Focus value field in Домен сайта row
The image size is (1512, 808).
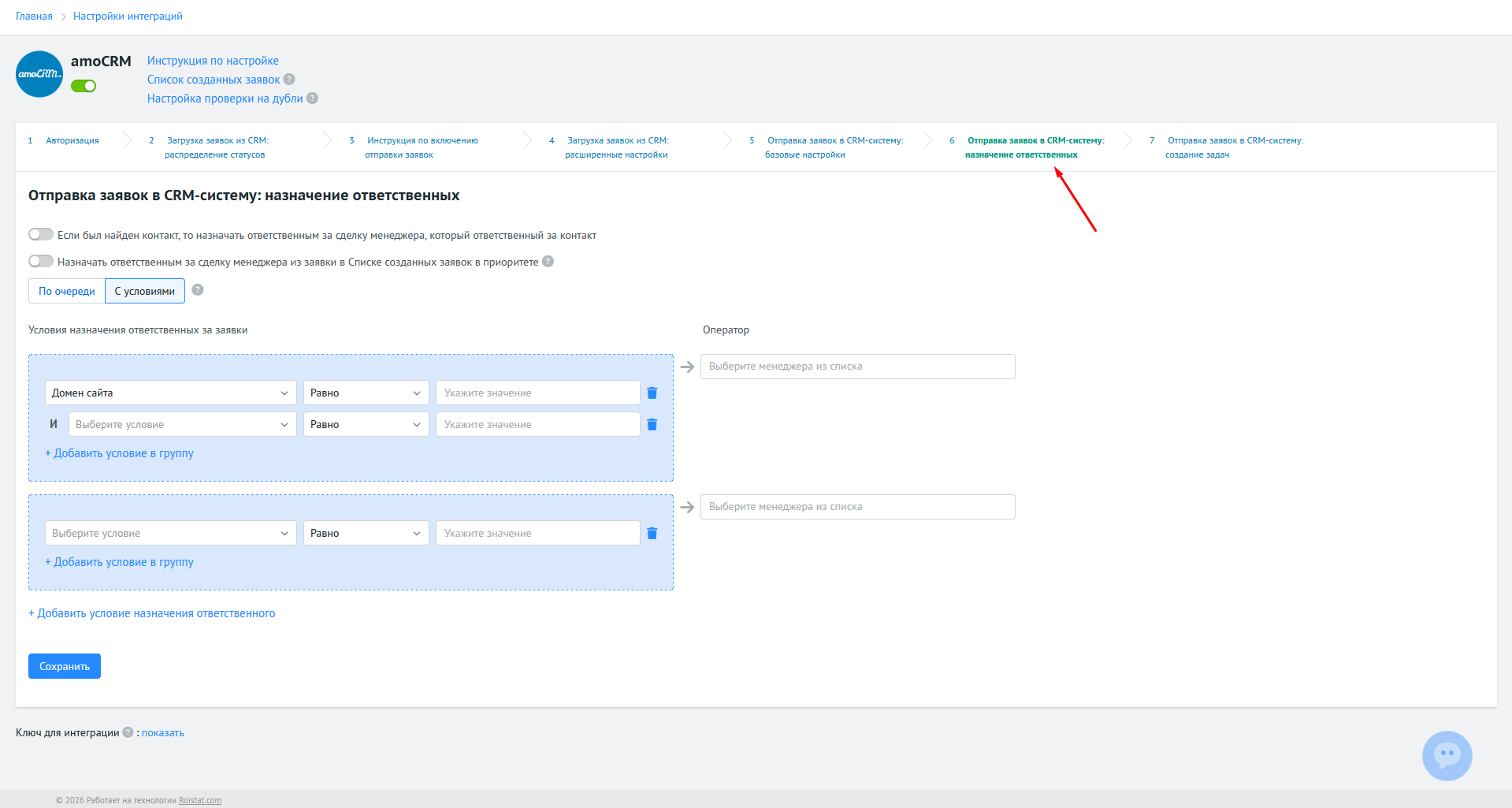tap(538, 393)
